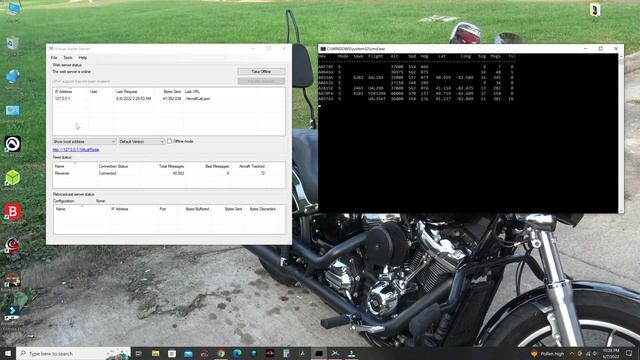Open the red B desktop shortcut
This screenshot has width=640, height=360.
click(x=13, y=212)
